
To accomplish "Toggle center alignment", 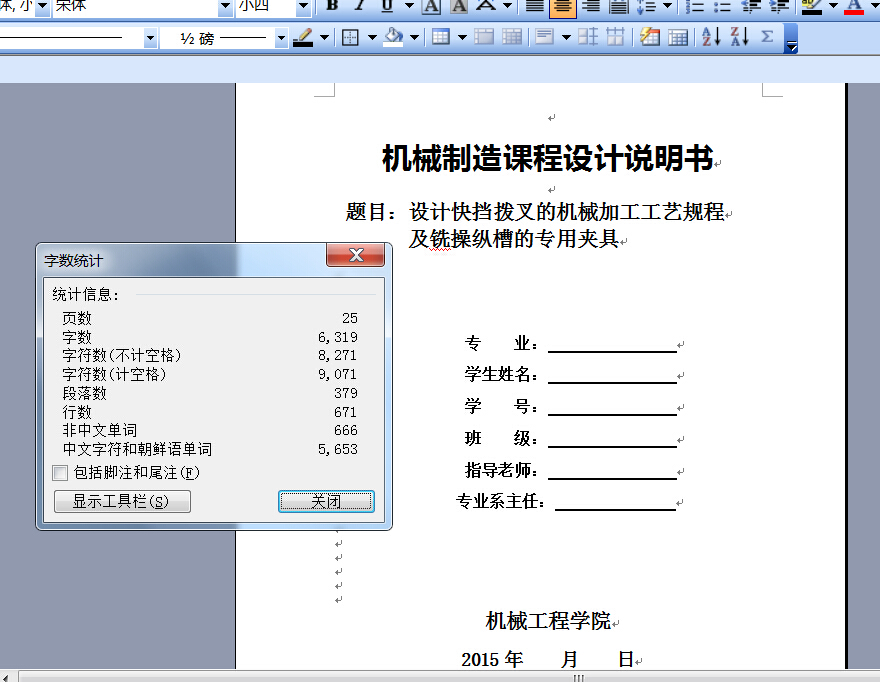I will 562,6.
